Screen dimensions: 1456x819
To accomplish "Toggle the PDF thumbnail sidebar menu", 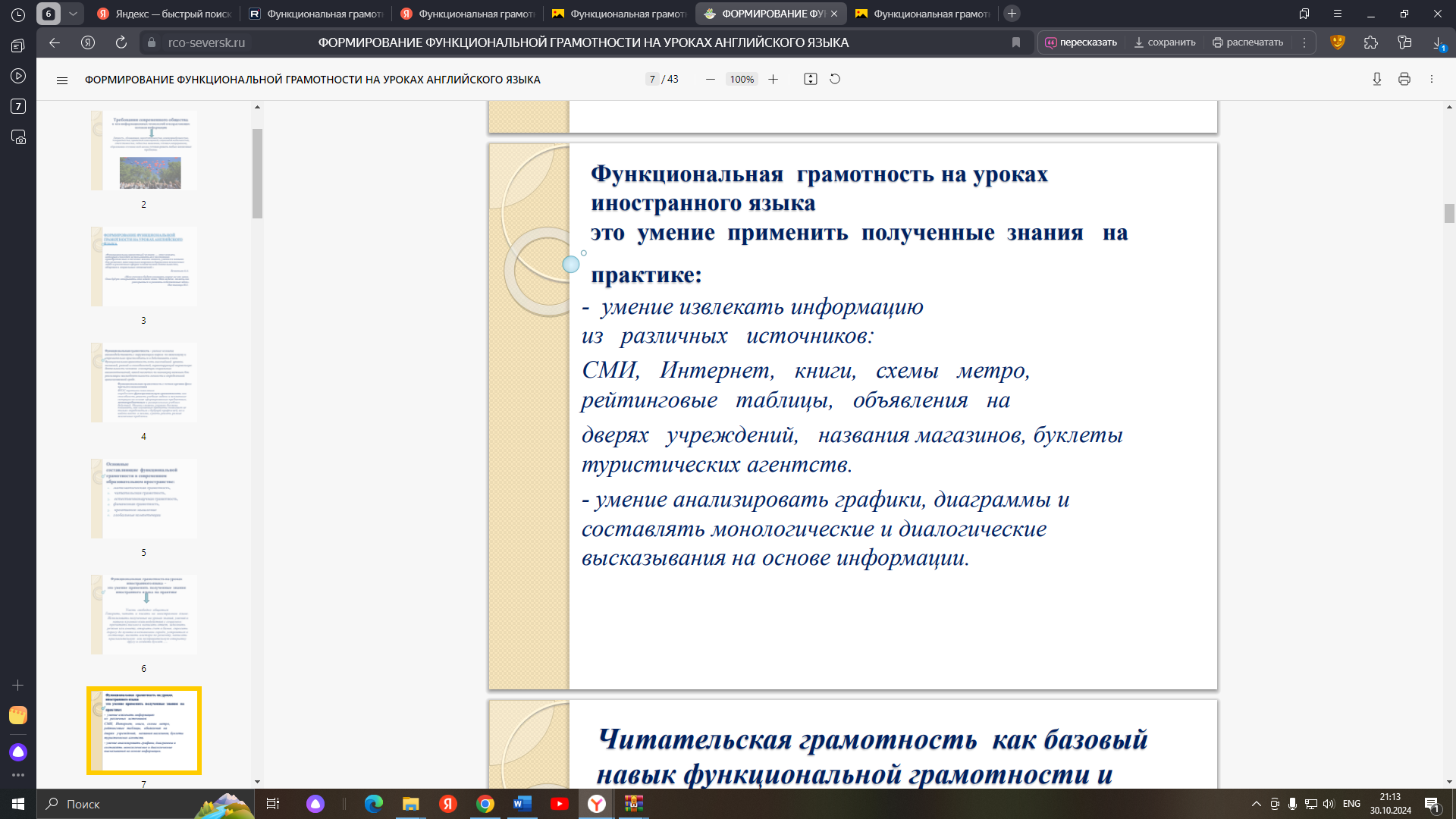I will [x=62, y=80].
